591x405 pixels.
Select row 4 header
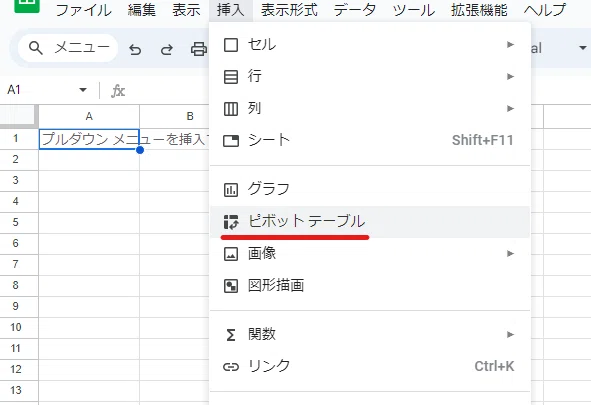tap(19, 202)
